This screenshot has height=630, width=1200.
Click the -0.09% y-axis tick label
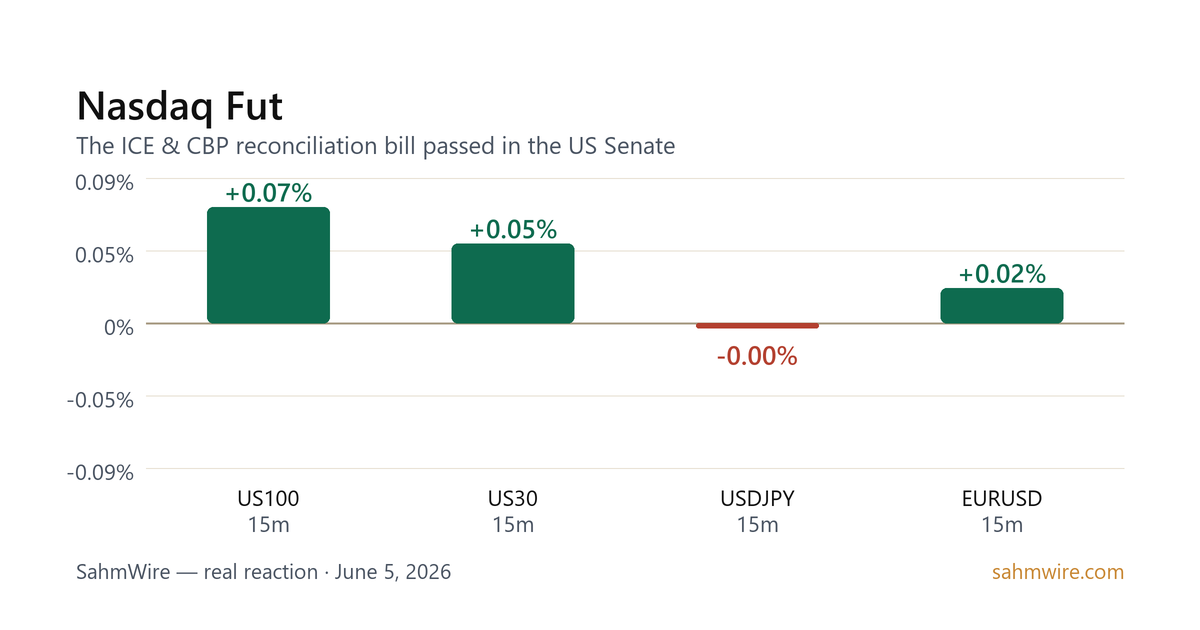pos(101,472)
